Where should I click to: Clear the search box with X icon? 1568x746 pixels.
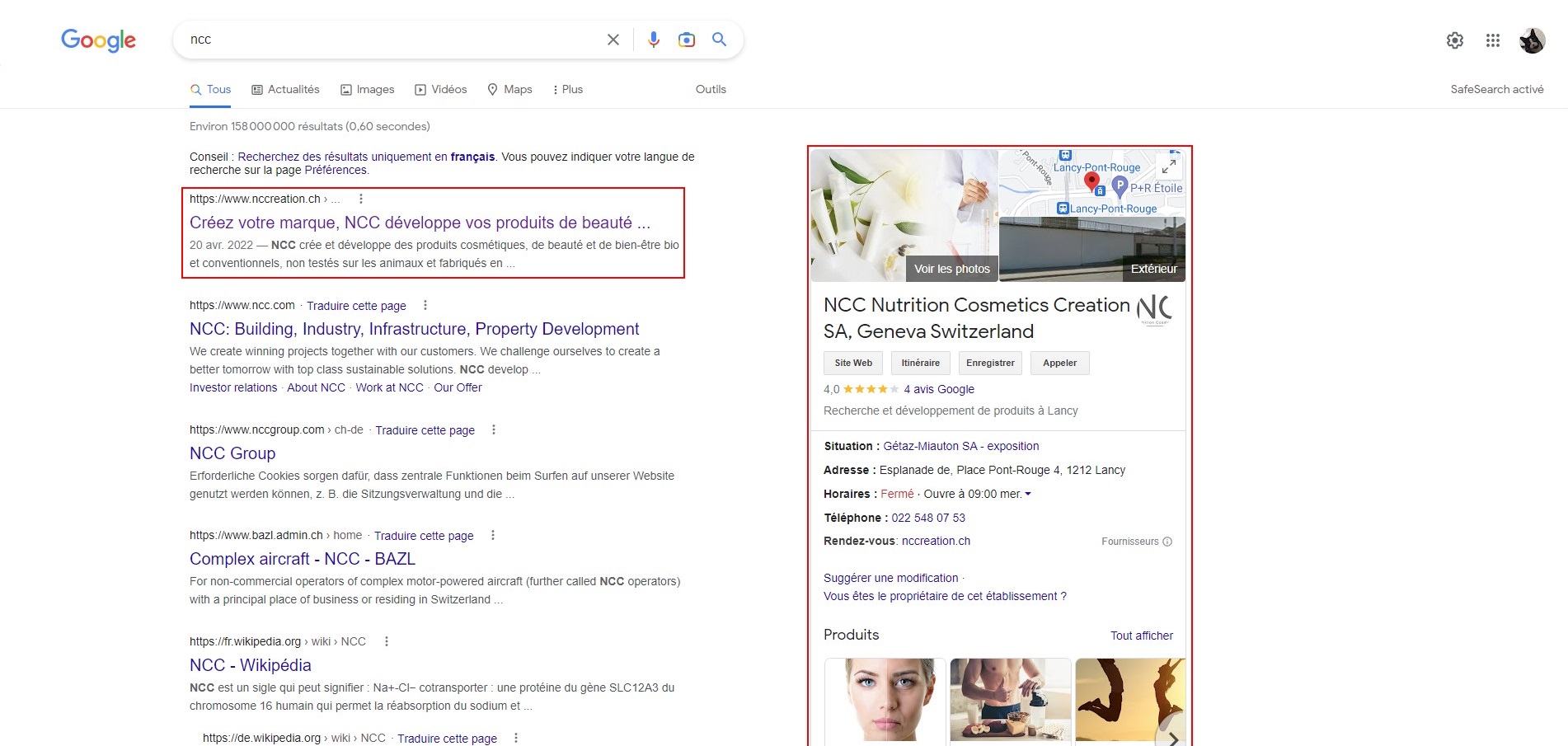tap(613, 40)
